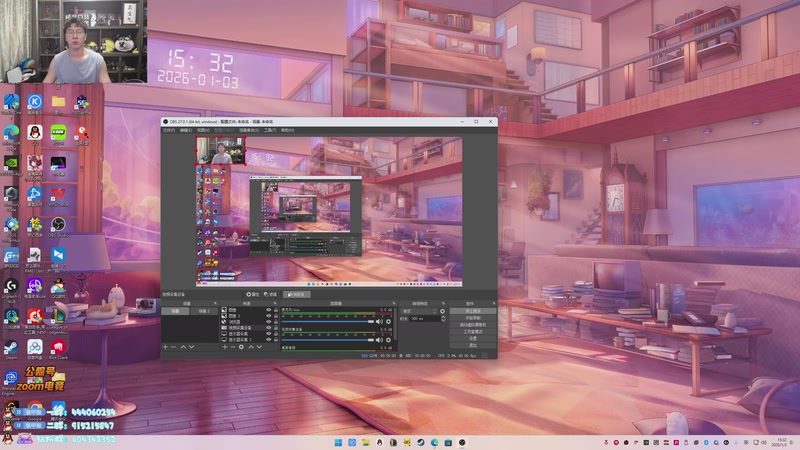
Task: Click the 启动虚拟摄像机 button in Controls
Action: coord(473,324)
